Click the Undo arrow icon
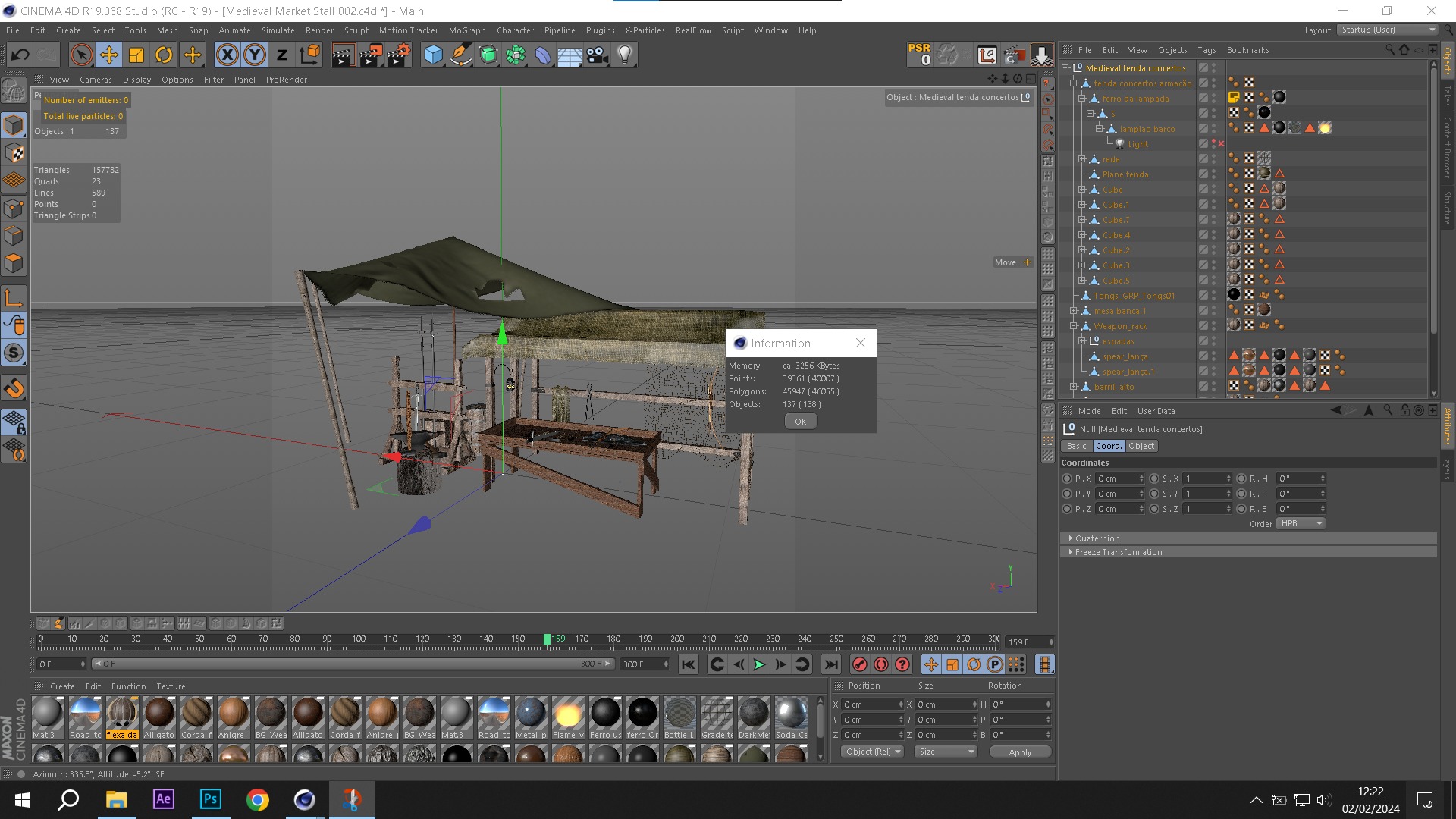Viewport: 1456px width, 819px height. click(20, 55)
